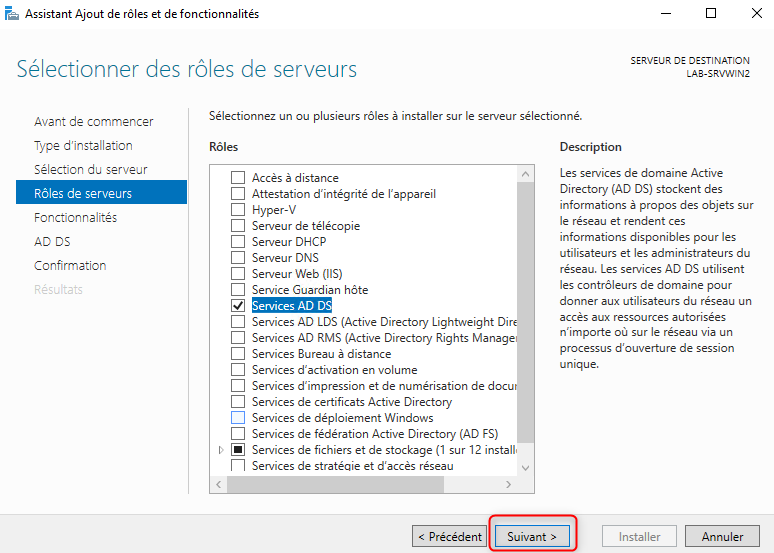
Task: Enable Services de certificats Active Directory
Action: click(238, 401)
